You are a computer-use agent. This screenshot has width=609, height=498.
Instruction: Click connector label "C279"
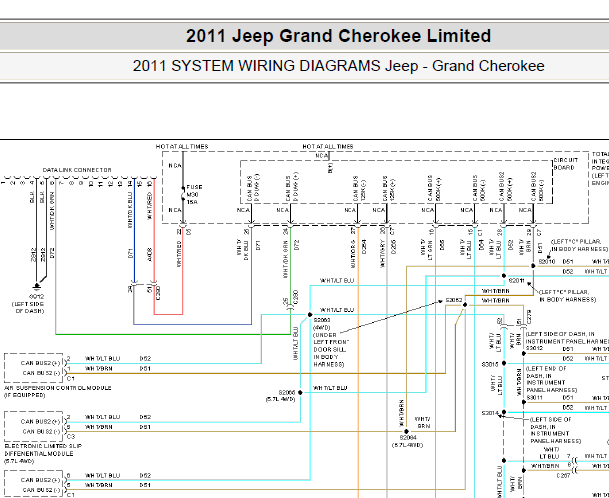click(529, 317)
